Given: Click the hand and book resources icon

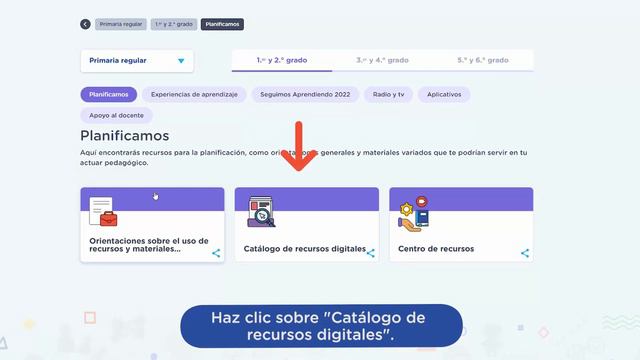Looking at the screenshot, I should (x=413, y=214).
